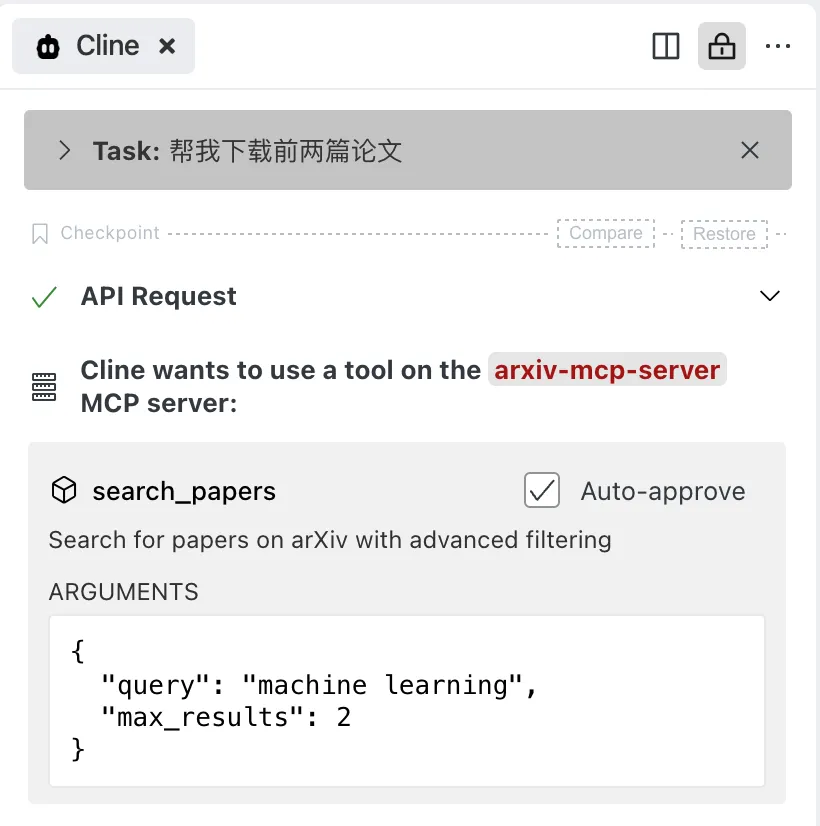
Task: Enable Auto-approve for search_papers
Action: coord(542,491)
